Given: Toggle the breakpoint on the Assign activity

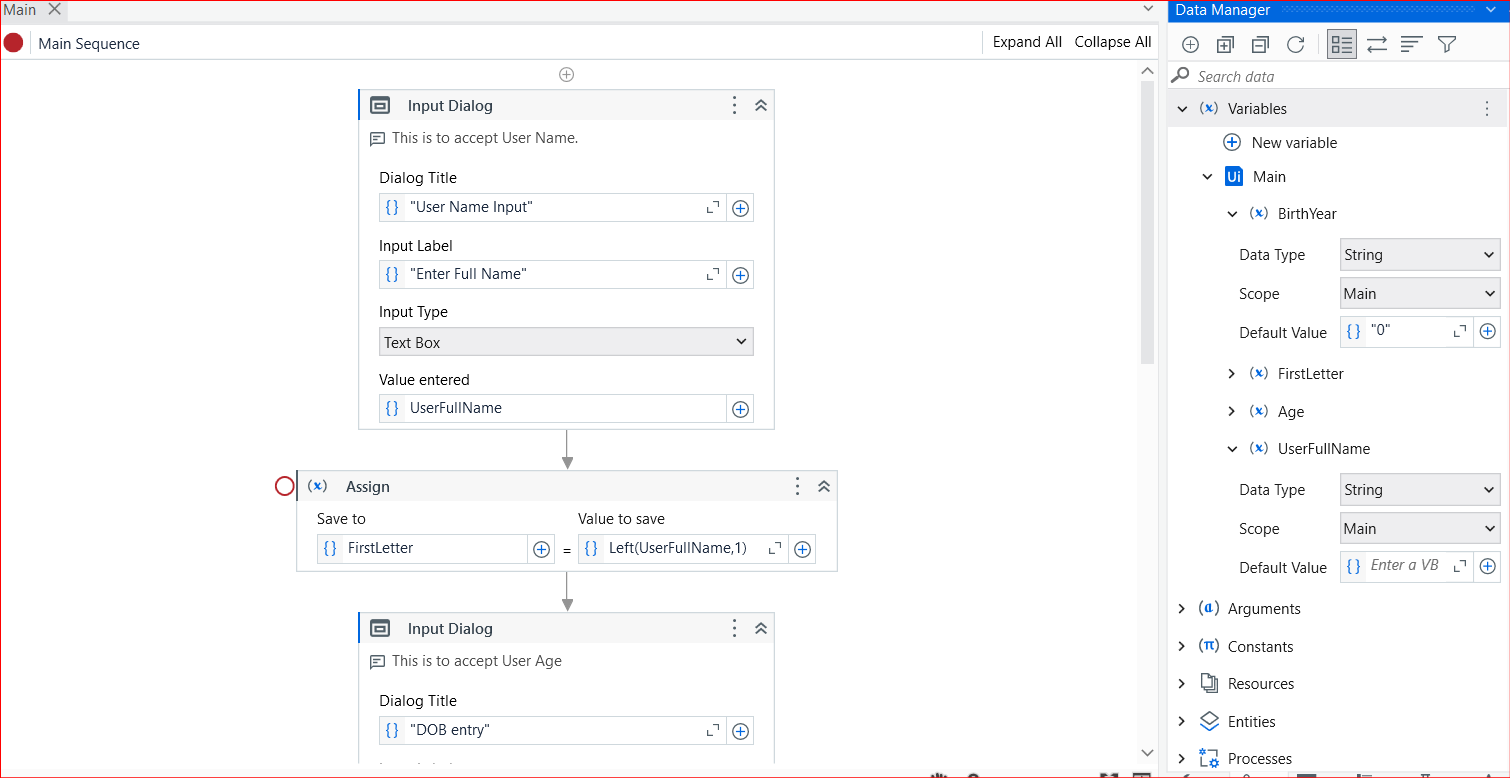Looking at the screenshot, I should pyautogui.click(x=285, y=485).
